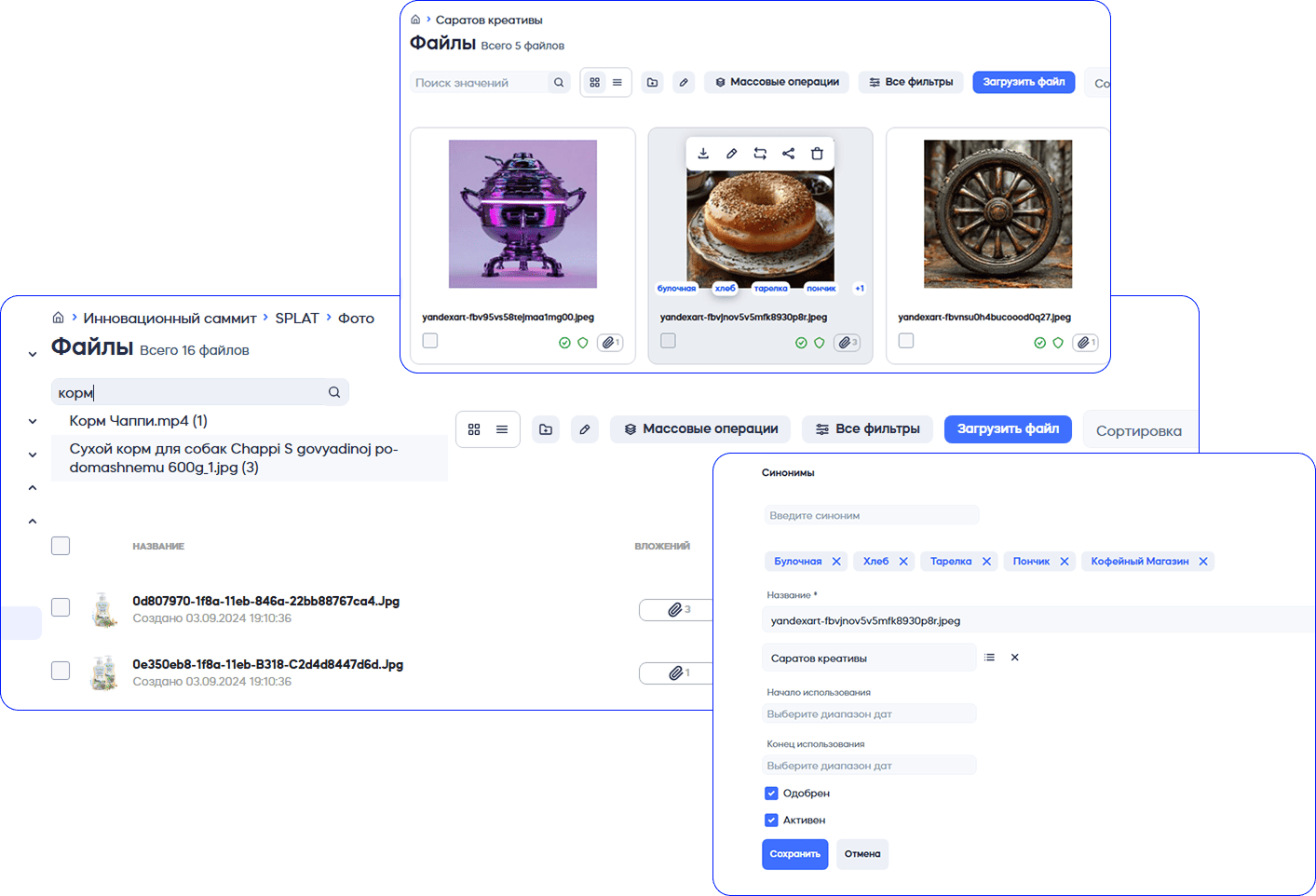Switch to list view in Саратов креативы panel
This screenshot has height=896, width=1316.
[617, 83]
